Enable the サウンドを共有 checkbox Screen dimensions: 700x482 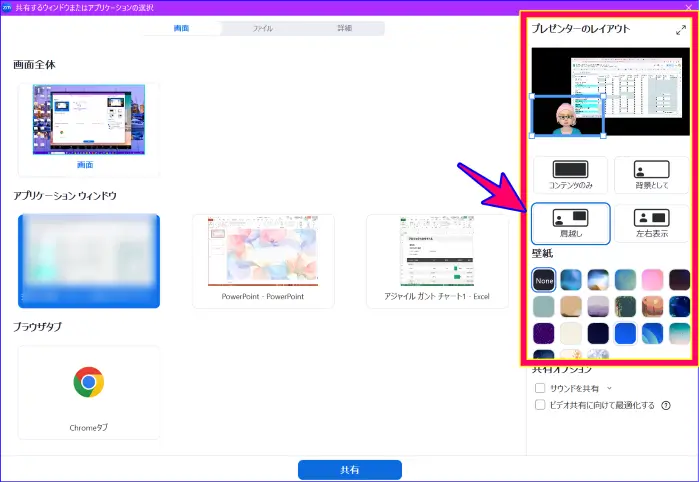click(x=541, y=387)
